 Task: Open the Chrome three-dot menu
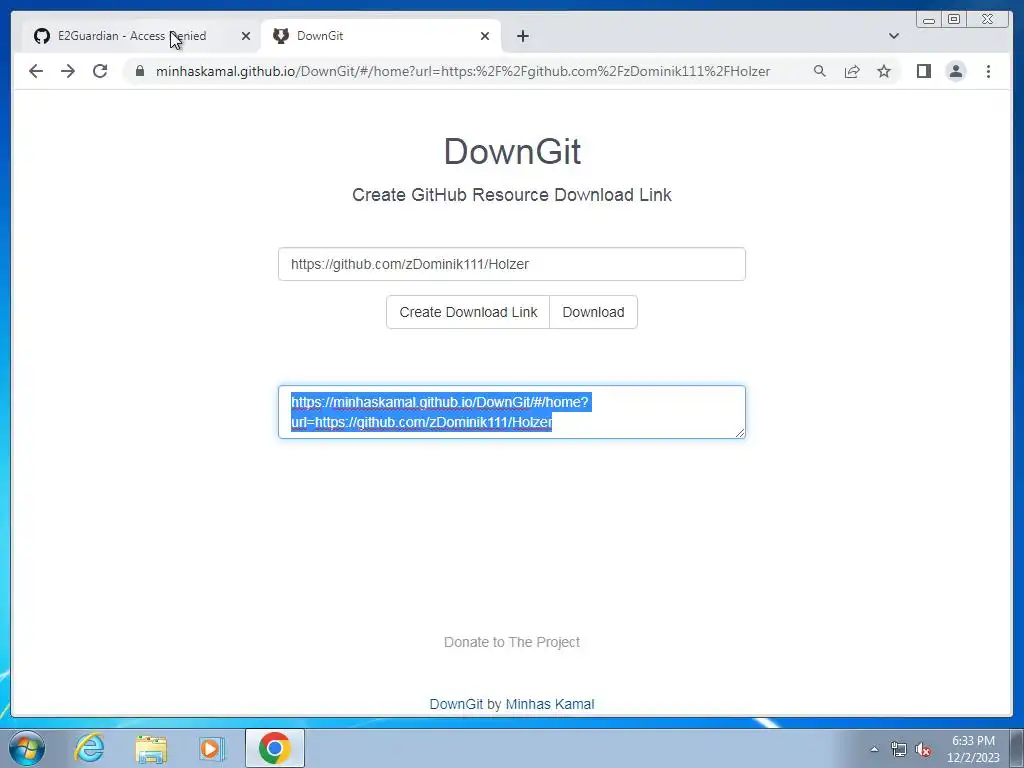tap(988, 71)
